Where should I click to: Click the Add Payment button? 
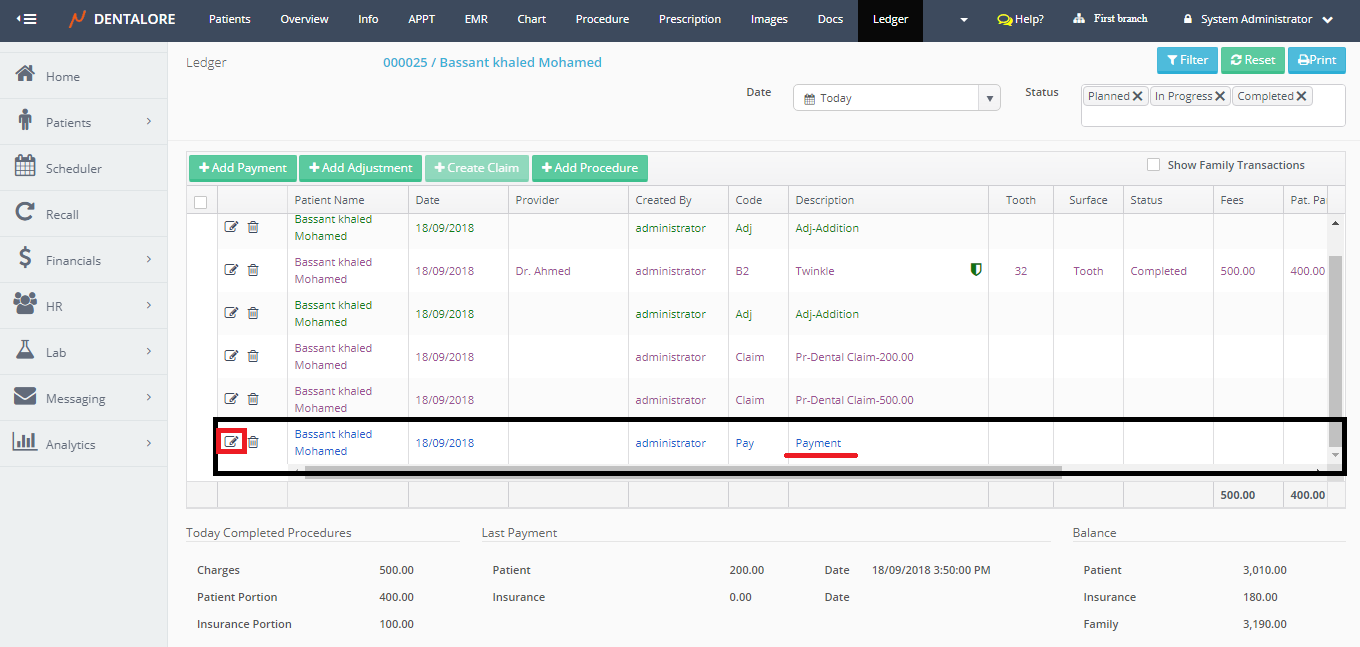(242, 168)
